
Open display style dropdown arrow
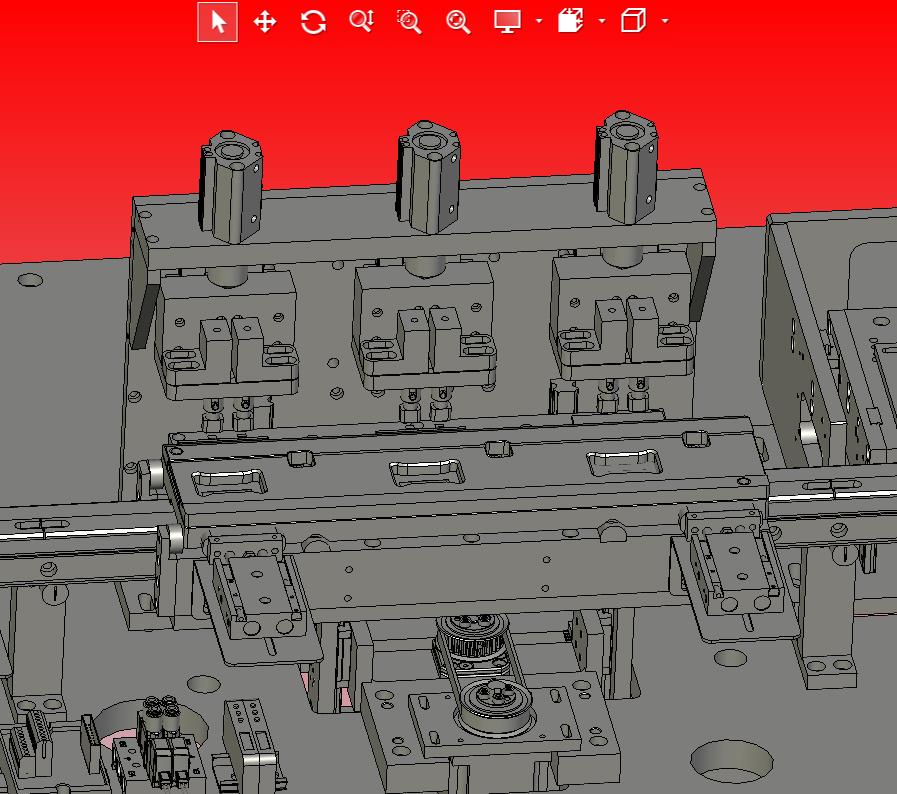point(539,21)
